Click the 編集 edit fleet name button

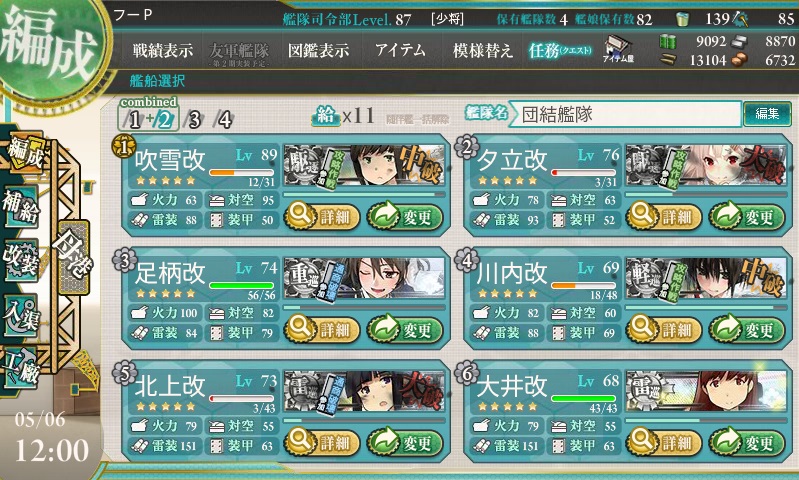(767, 114)
